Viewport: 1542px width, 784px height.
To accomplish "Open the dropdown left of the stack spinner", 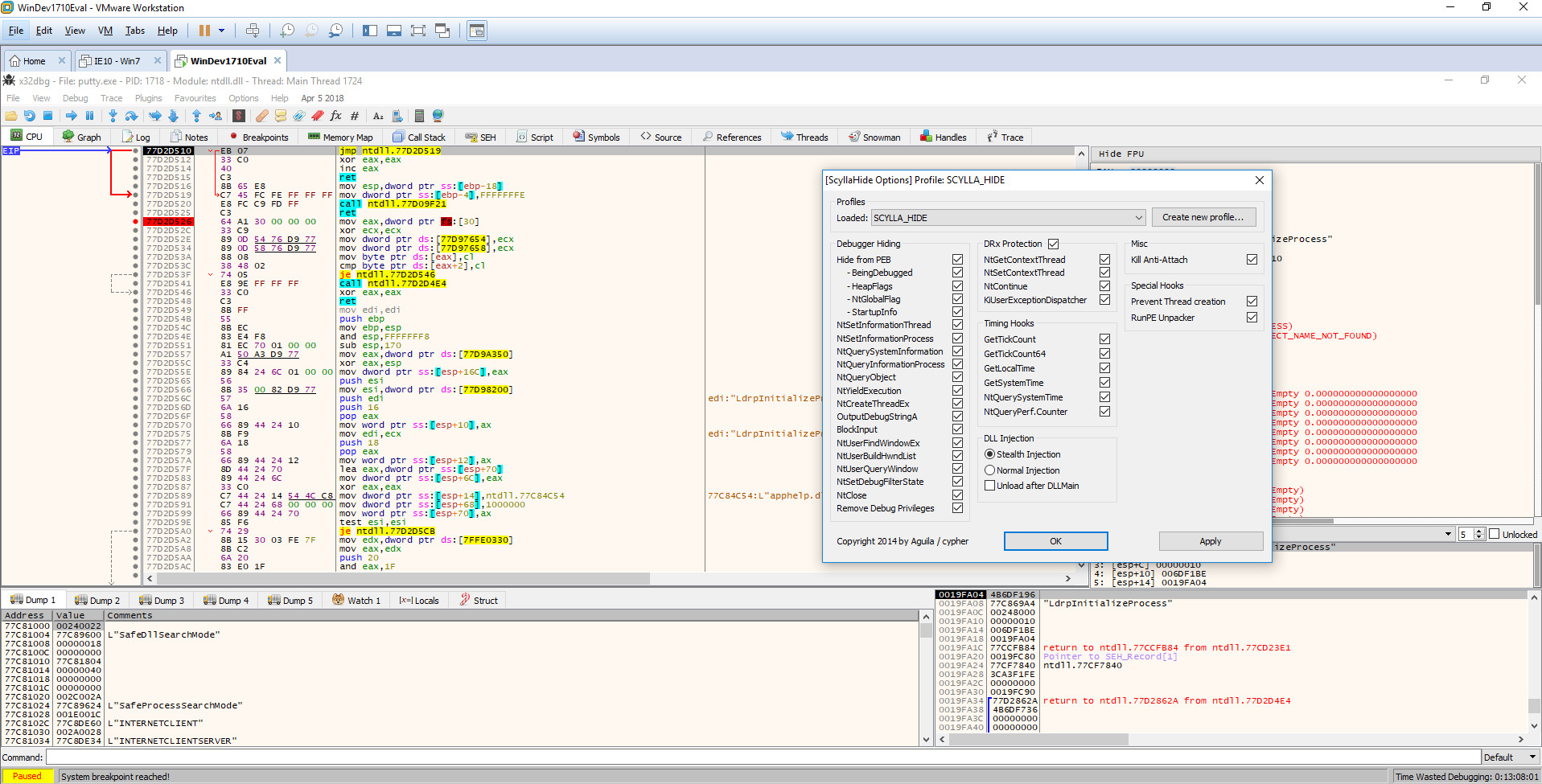I will tap(1449, 535).
